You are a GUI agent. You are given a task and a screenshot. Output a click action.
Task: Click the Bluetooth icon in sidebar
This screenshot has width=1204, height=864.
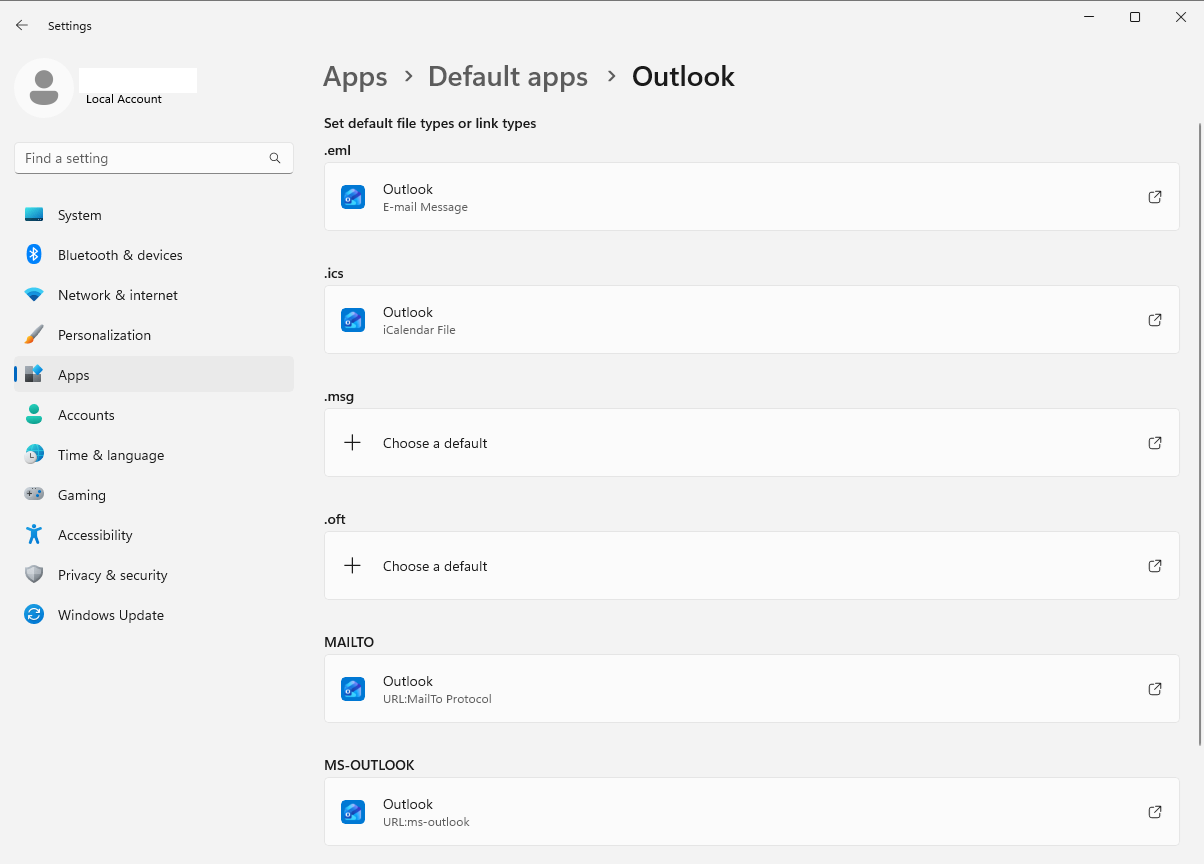[x=34, y=255]
